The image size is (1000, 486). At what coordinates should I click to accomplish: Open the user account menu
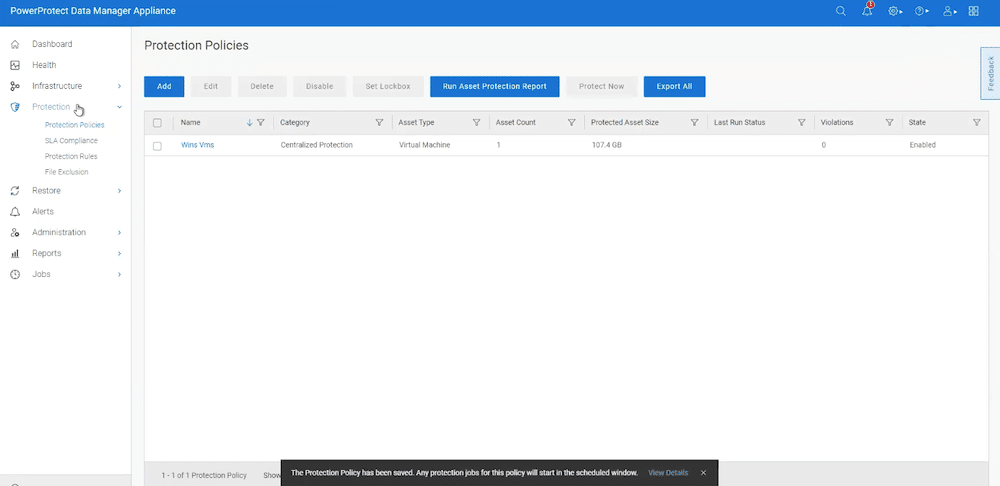tap(950, 11)
